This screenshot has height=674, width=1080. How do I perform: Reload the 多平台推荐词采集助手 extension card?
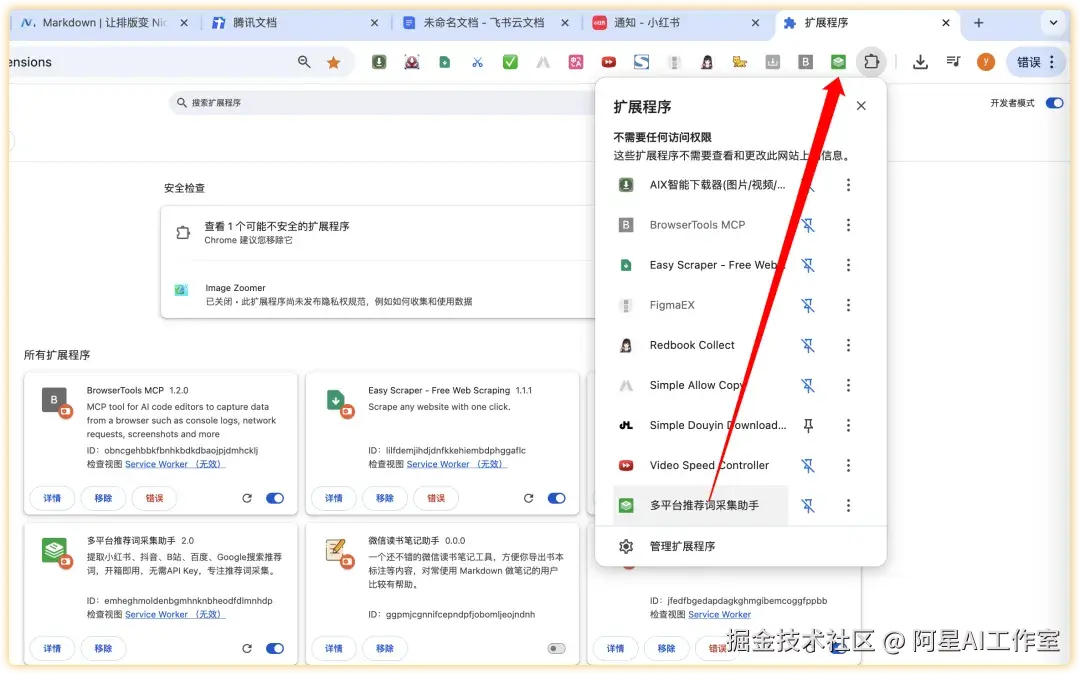click(x=247, y=648)
